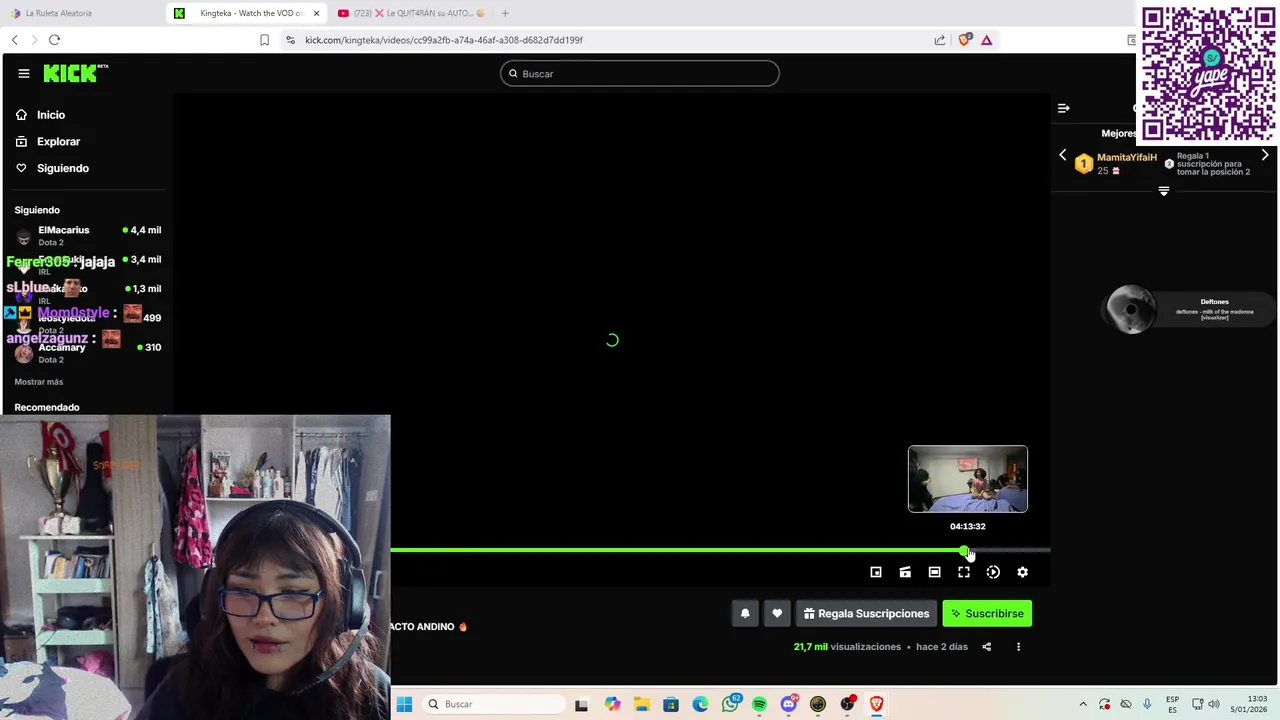Seek on the green video progress bar

720,550
